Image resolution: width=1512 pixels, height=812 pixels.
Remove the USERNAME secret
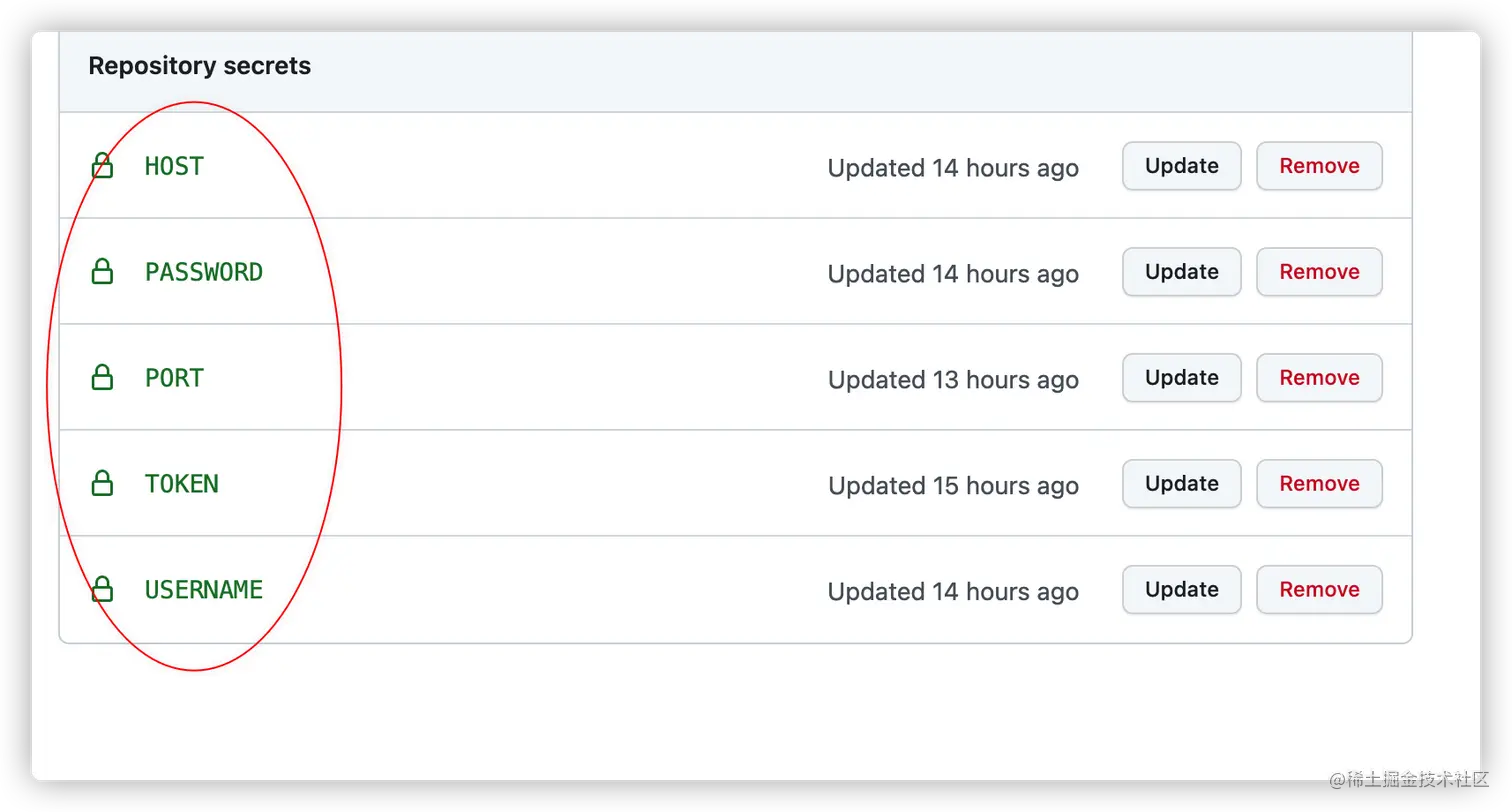(1319, 590)
